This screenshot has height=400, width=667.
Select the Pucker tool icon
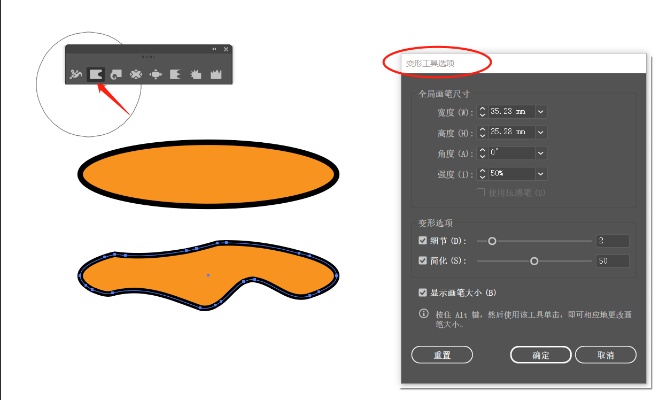point(136,74)
